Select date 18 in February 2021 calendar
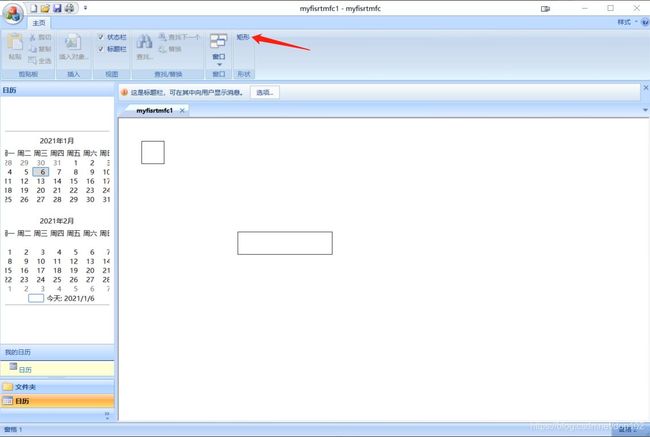The image size is (650, 437). 57,270
